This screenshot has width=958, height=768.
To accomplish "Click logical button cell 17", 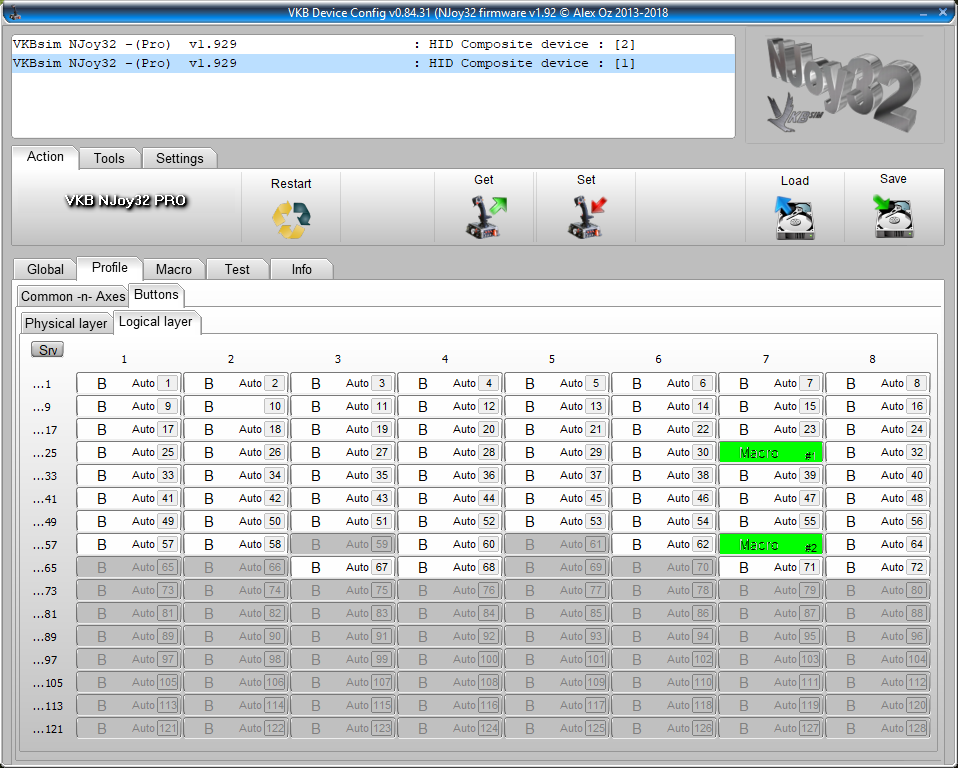I will click(x=129, y=430).
